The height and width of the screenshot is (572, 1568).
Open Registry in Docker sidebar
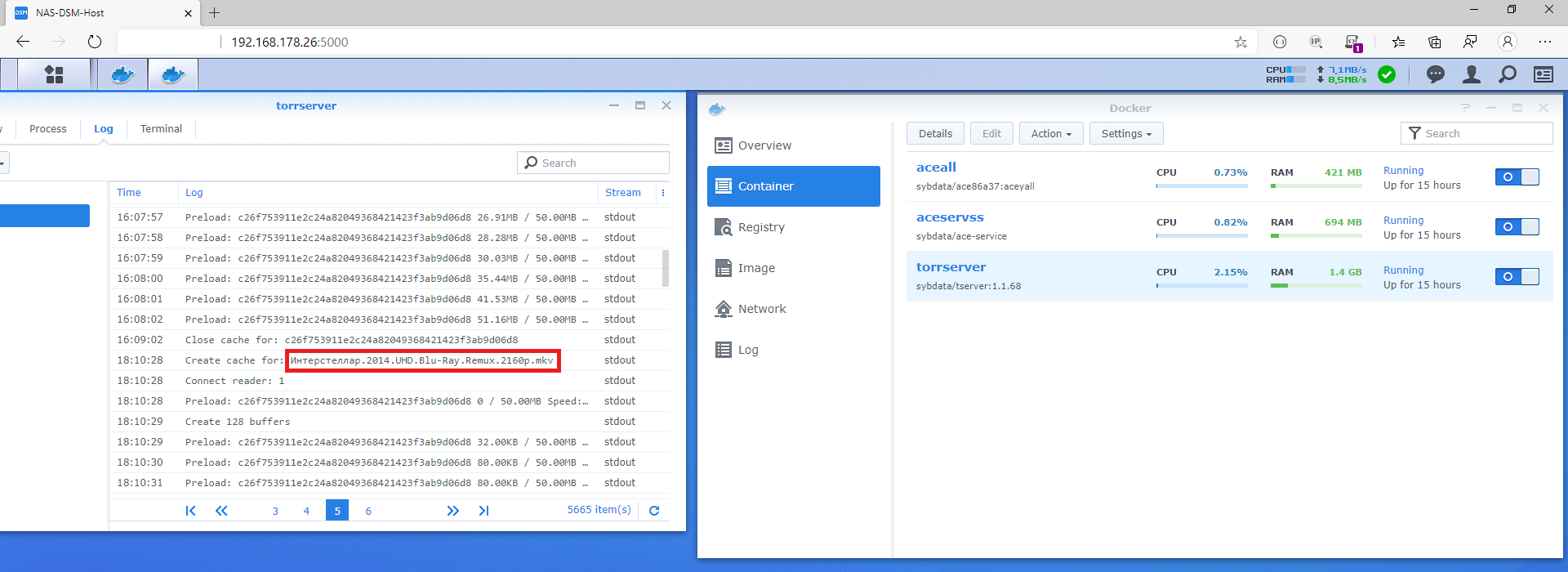(794, 227)
